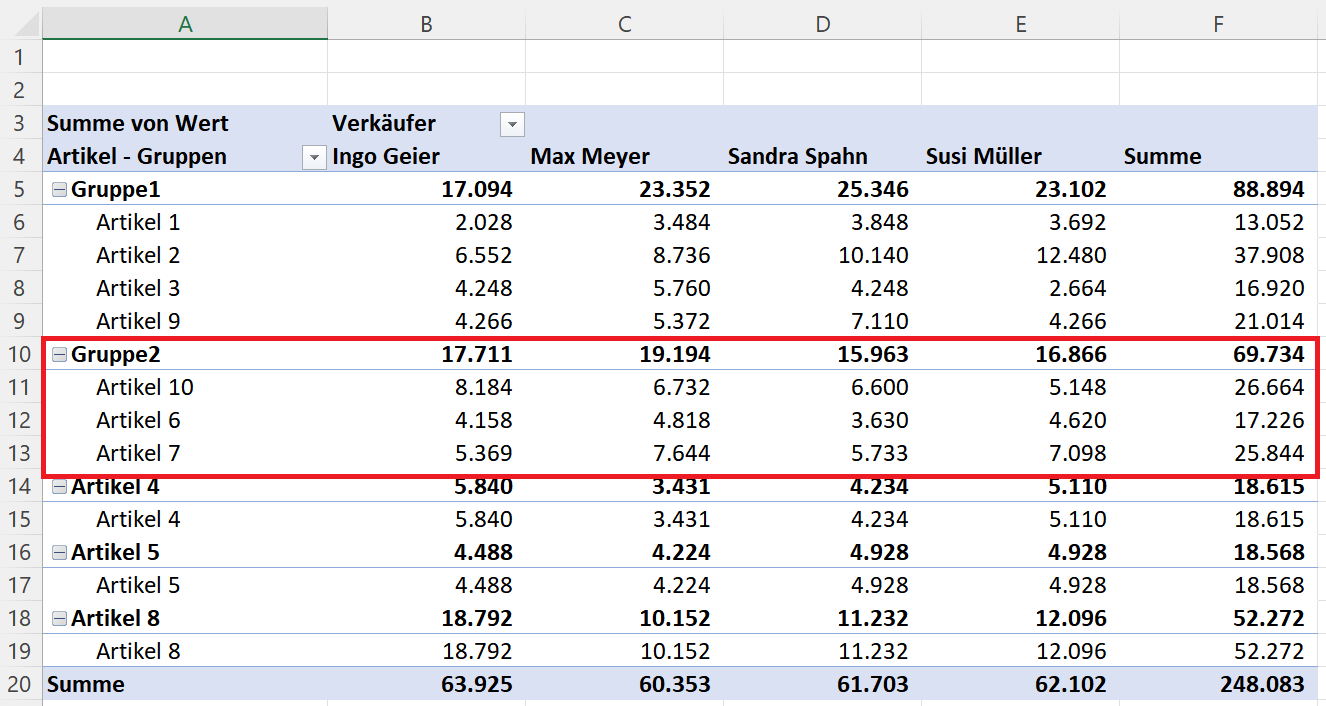Select the 'Artikel 3' row label
The image size is (1326, 706).
point(138,288)
